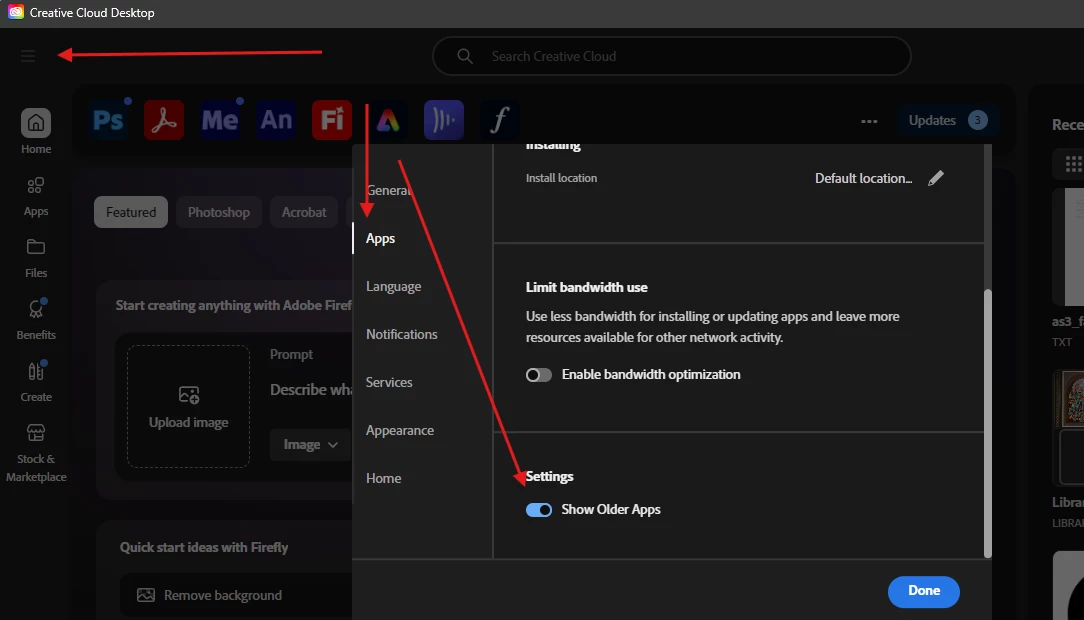Click the 'Default location...' text
The image size is (1084, 620).
[863, 178]
